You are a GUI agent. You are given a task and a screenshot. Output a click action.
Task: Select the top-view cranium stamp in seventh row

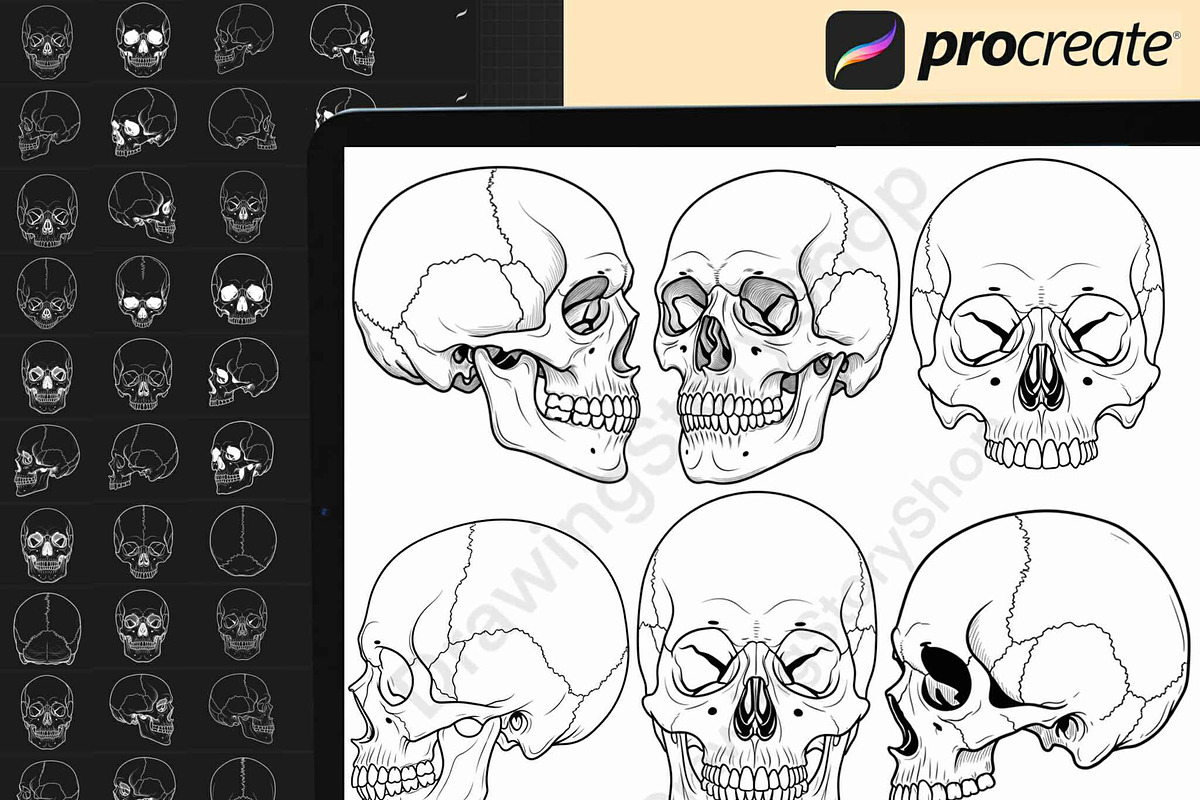click(242, 540)
